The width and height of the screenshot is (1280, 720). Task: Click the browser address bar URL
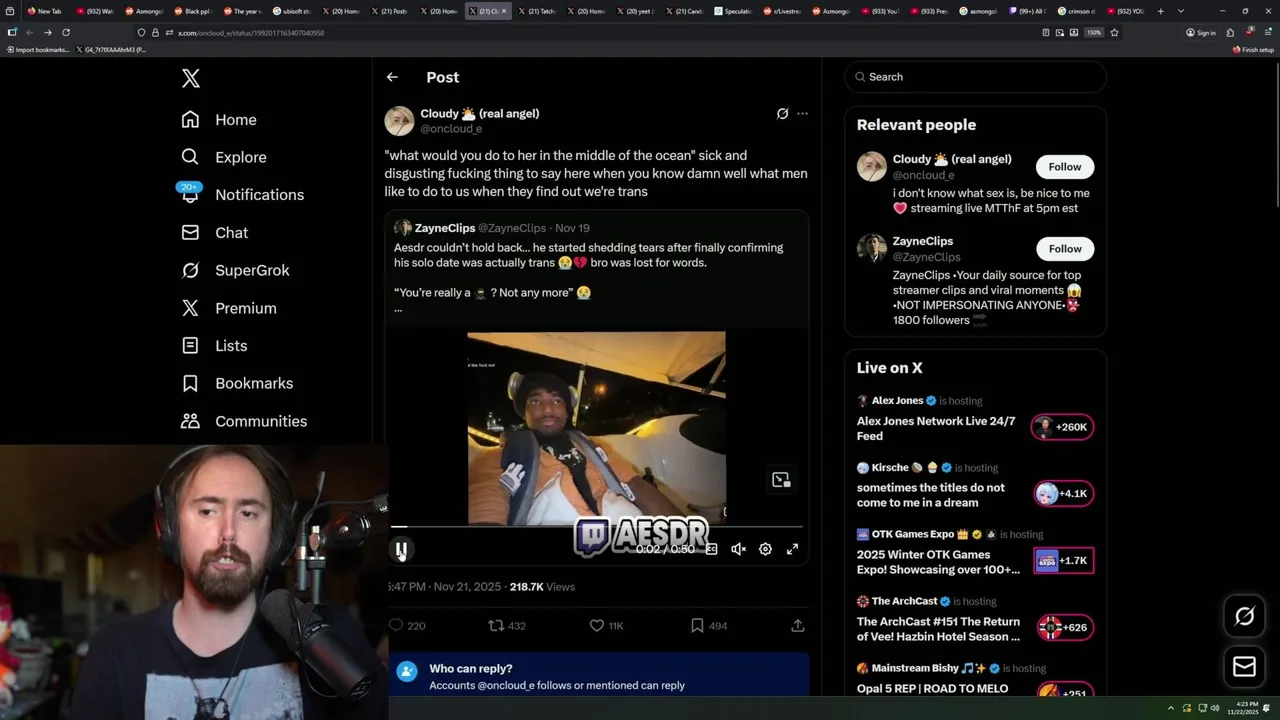coord(251,33)
